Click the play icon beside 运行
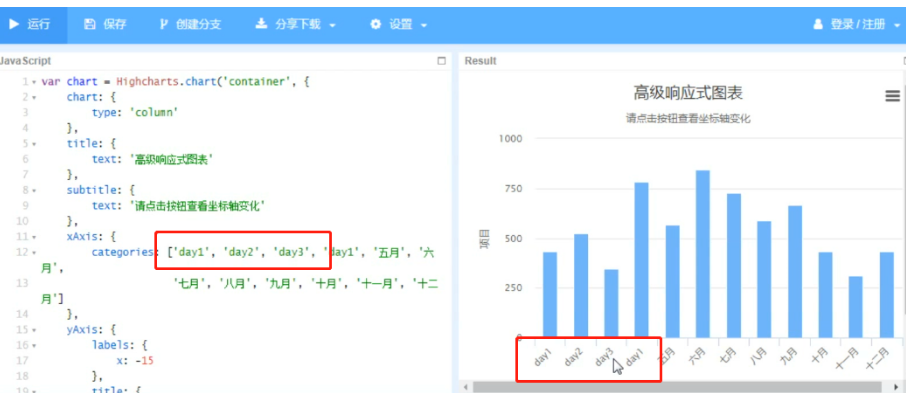The width and height of the screenshot is (906, 393). [13, 24]
